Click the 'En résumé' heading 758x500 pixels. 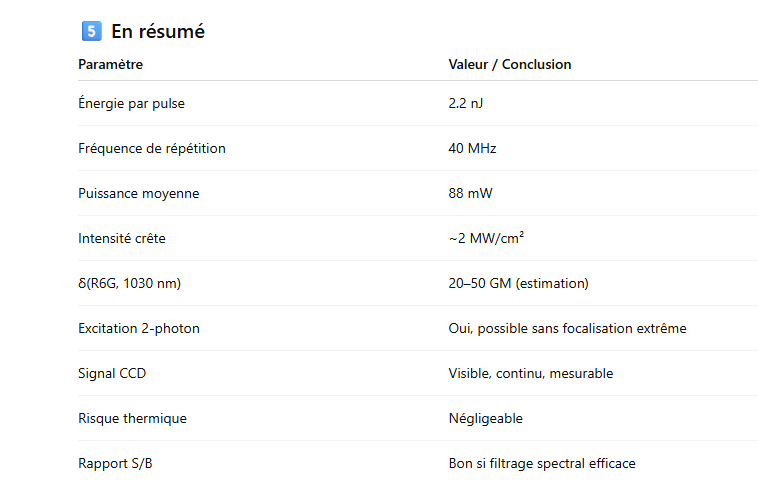click(x=158, y=31)
